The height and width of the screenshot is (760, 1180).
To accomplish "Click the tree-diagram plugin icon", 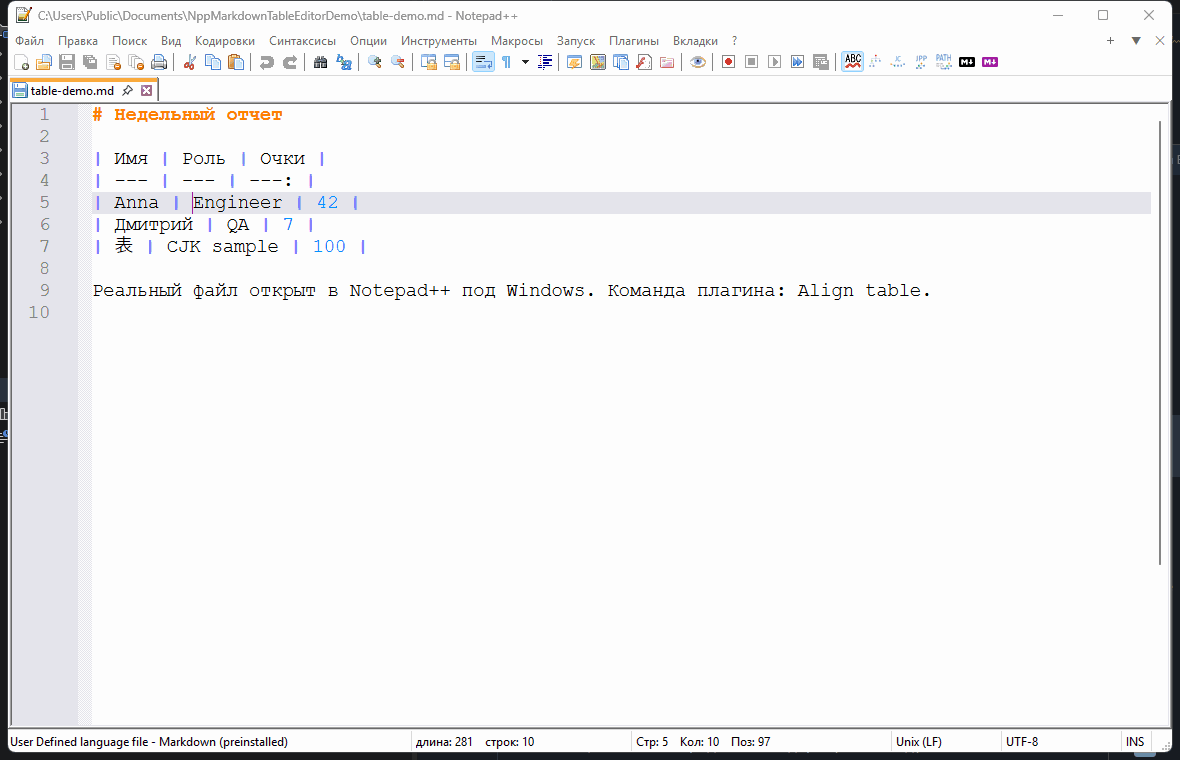I will 874,62.
